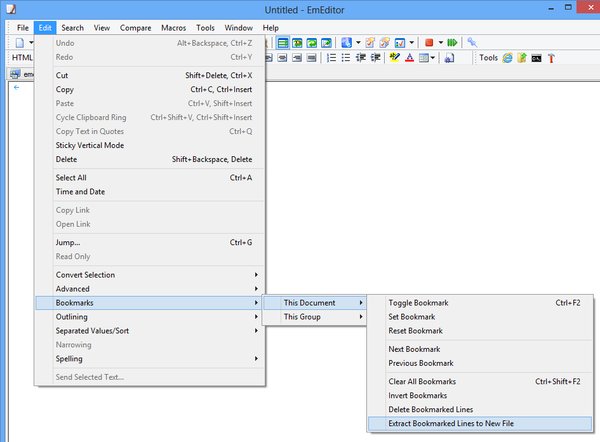
Task: Click the Jump... menu entry
Action: coord(68,242)
